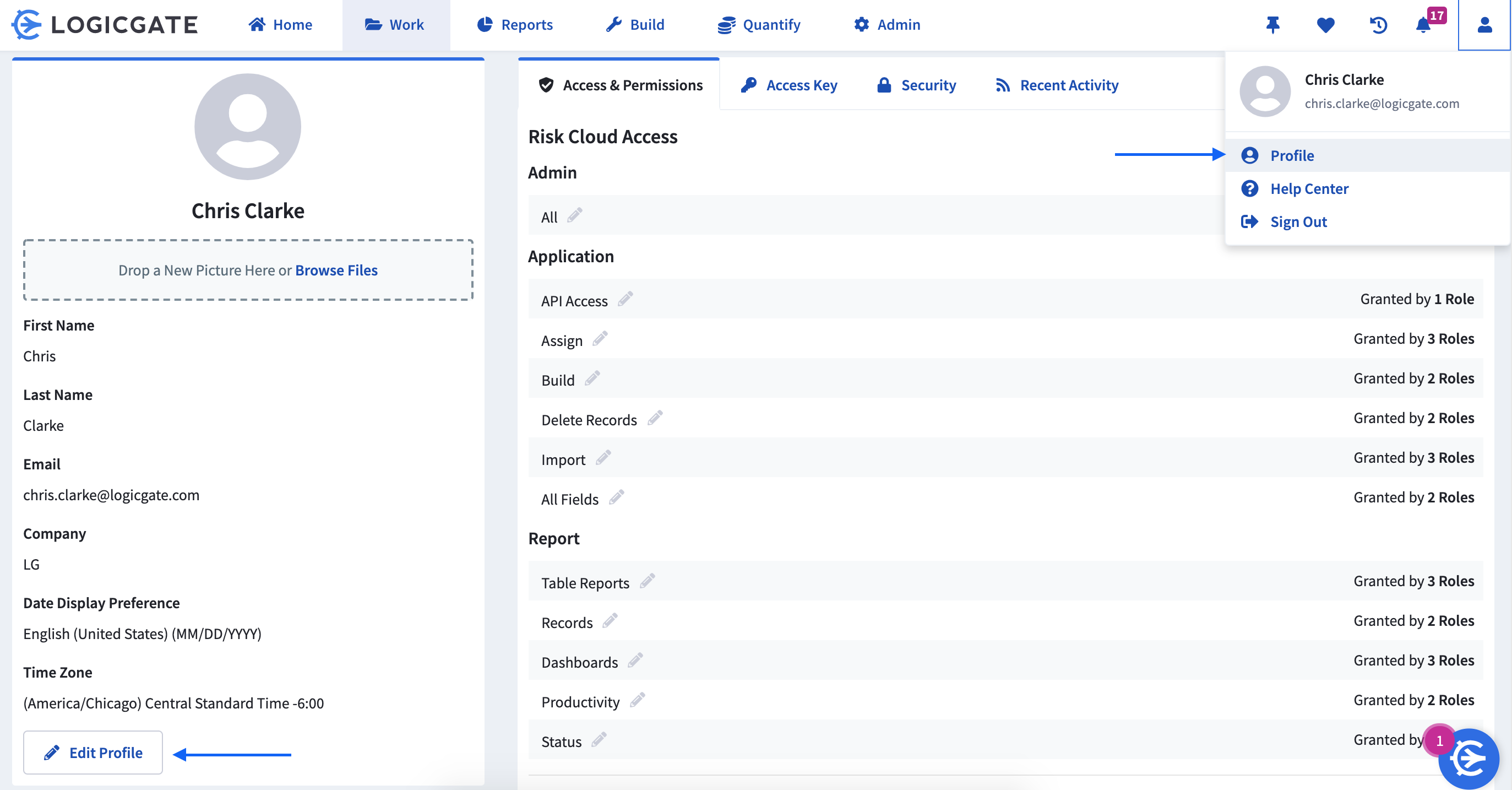This screenshot has width=1512, height=790.
Task: Click the dashed drop picture upload area
Action: click(x=248, y=270)
